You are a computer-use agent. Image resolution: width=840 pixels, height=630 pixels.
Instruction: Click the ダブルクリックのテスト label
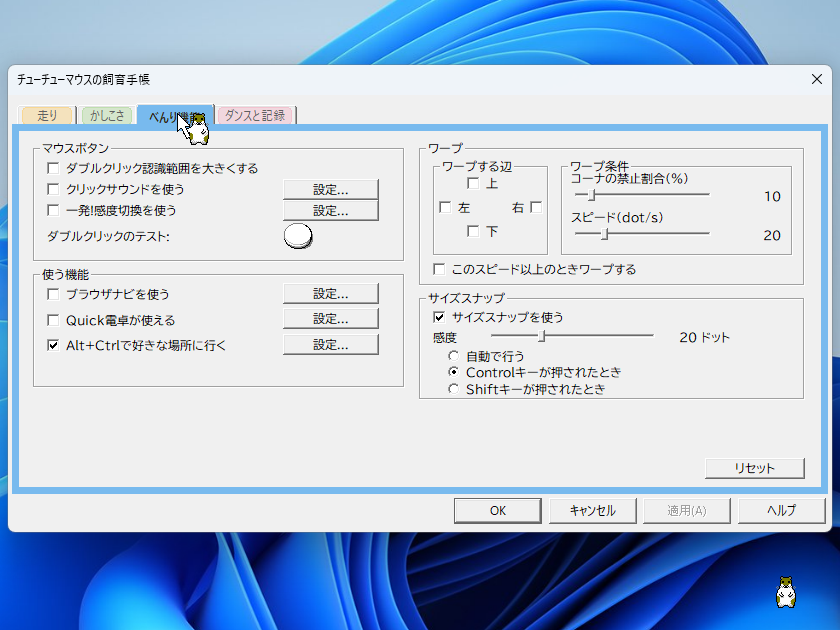click(x=108, y=236)
